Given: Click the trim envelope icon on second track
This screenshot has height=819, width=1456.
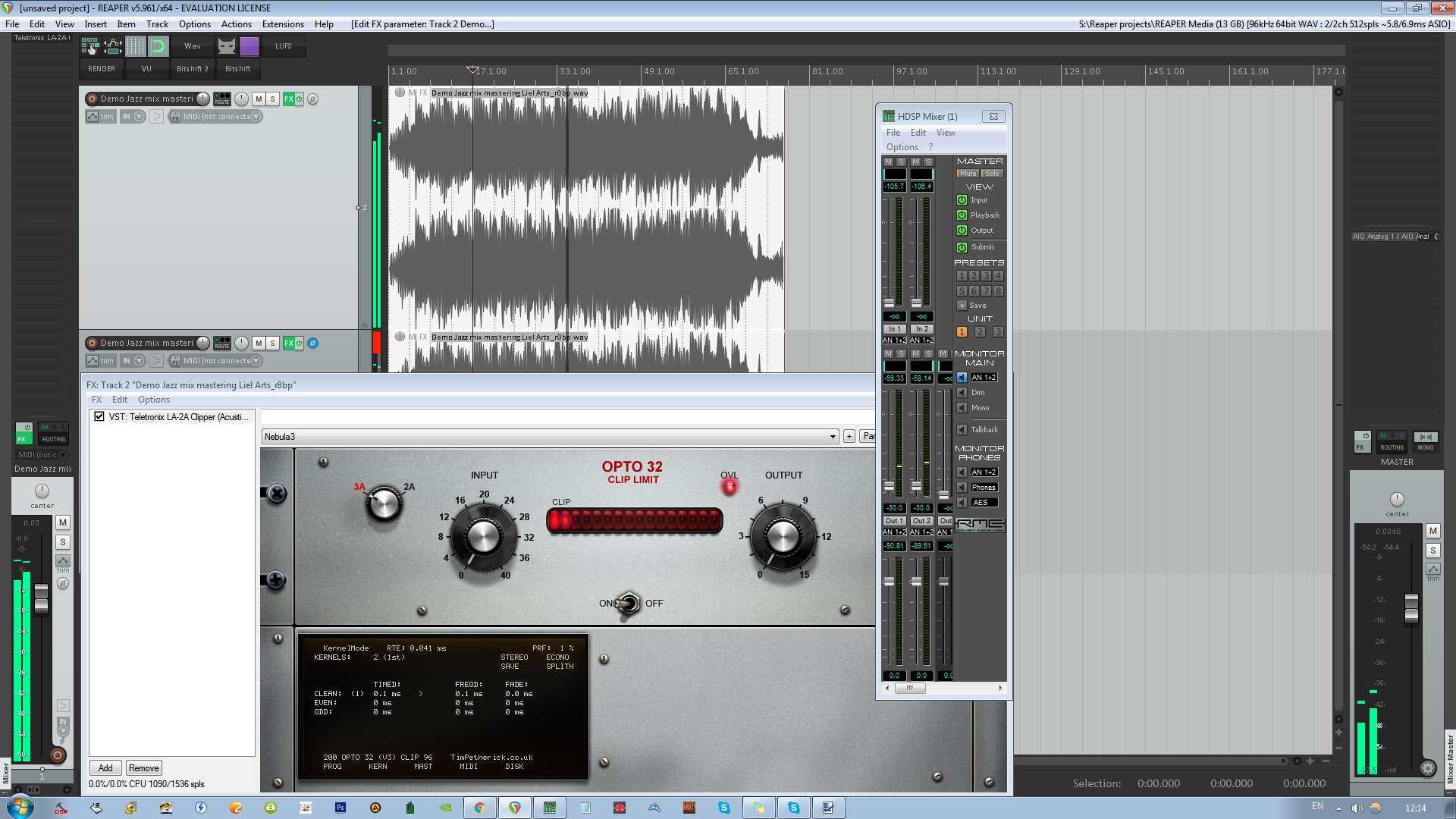Looking at the screenshot, I should pos(93,361).
